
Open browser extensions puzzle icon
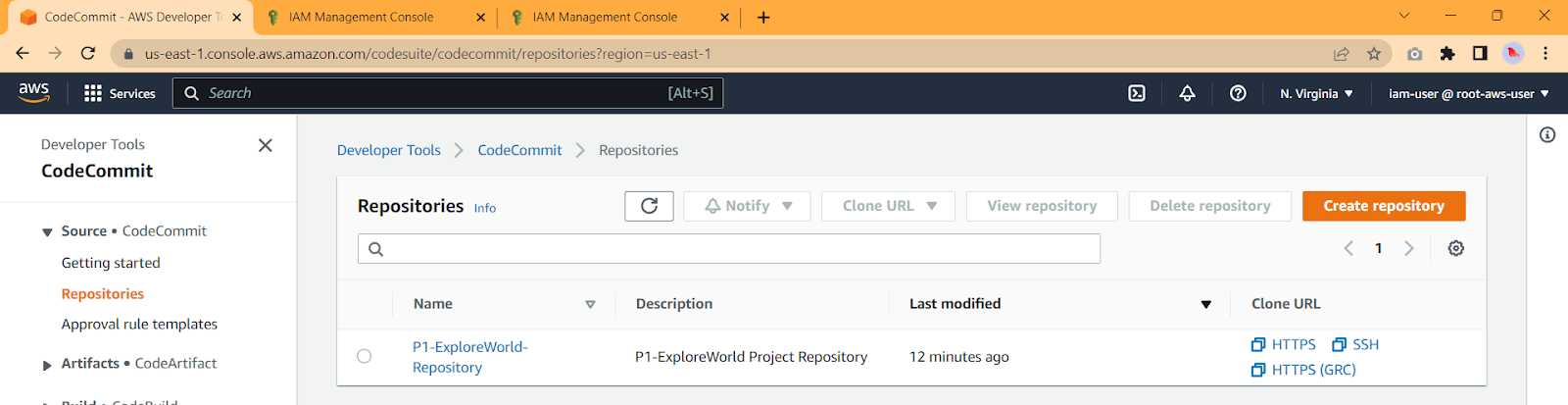tap(1447, 53)
